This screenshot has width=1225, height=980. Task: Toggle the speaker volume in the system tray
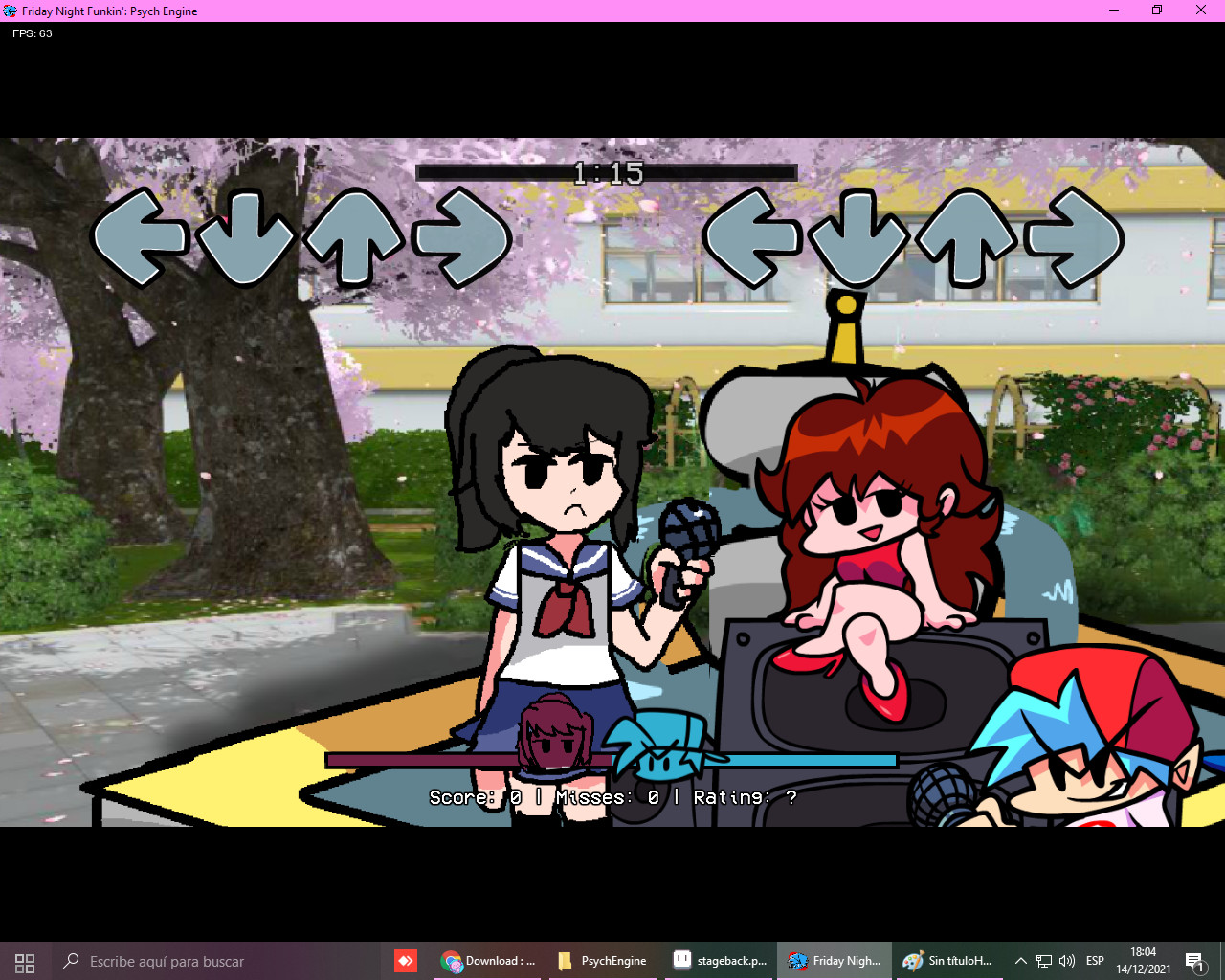(1066, 961)
